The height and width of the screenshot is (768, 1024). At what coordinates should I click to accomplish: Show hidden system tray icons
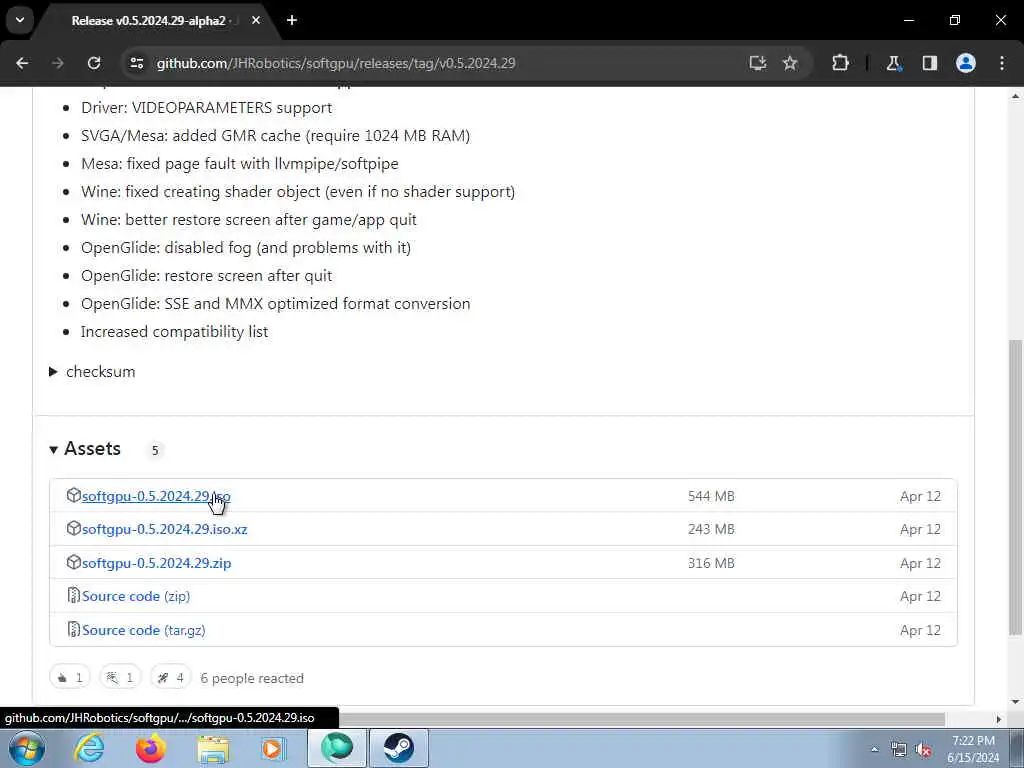[x=874, y=750]
